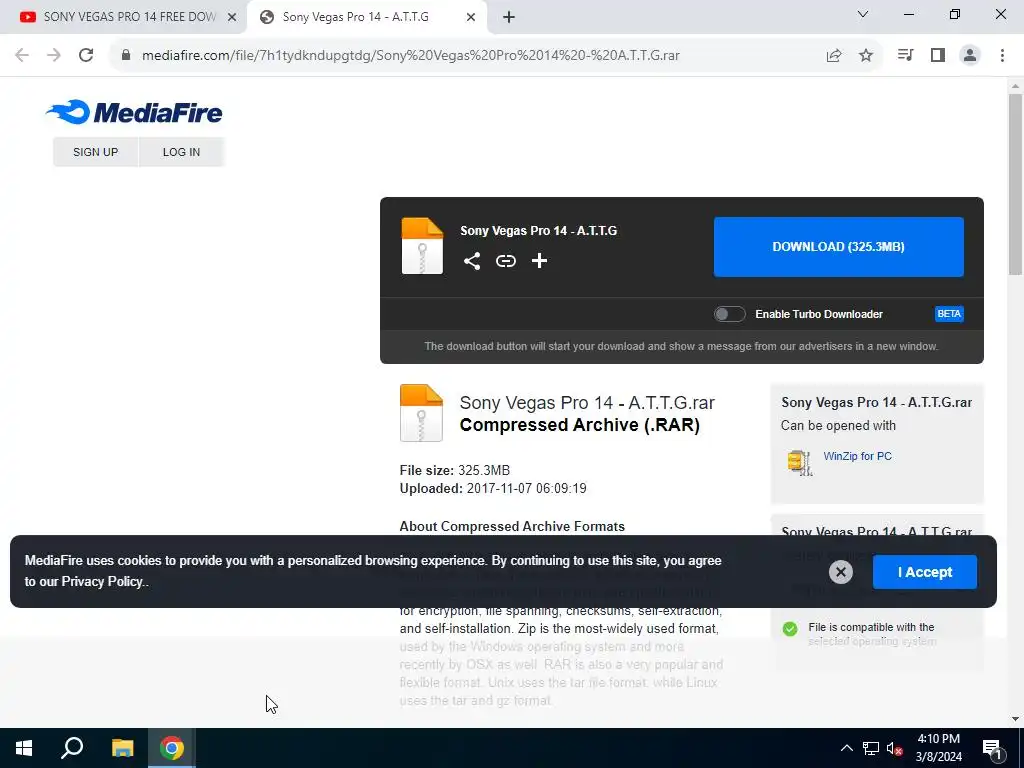Click the RAR file icon beside the Compressed Archive heading

(421, 413)
